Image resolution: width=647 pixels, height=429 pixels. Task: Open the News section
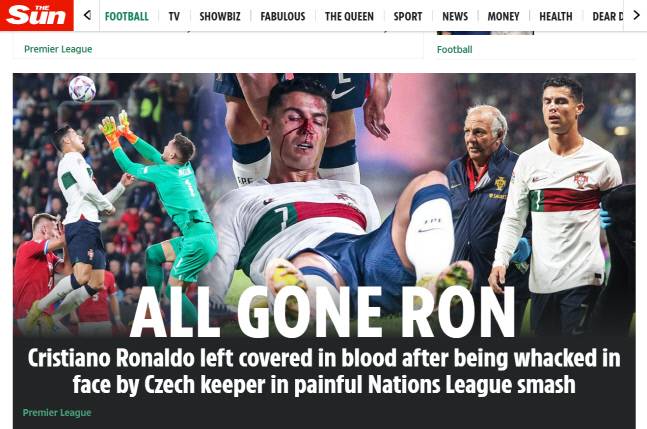455,16
